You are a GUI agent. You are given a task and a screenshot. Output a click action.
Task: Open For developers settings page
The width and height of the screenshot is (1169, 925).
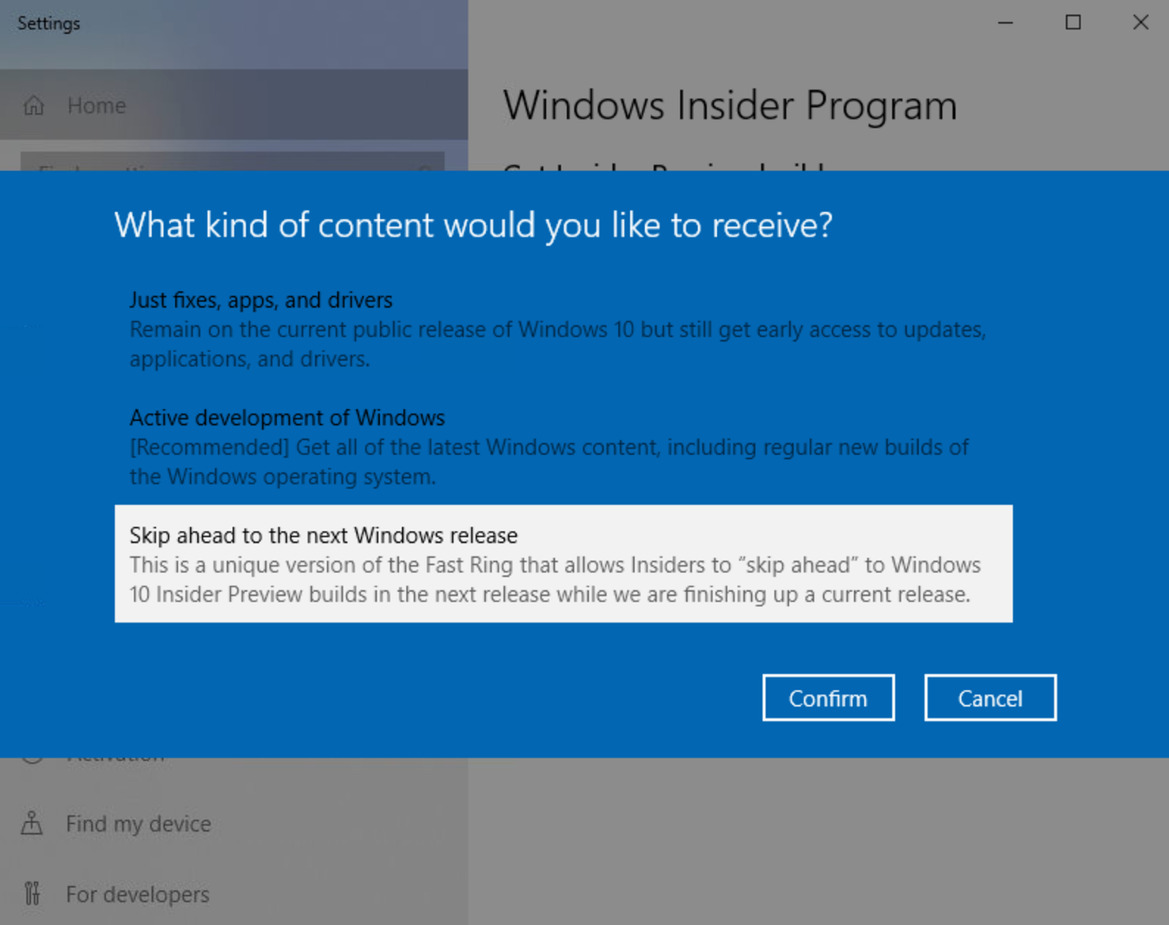[234, 894]
